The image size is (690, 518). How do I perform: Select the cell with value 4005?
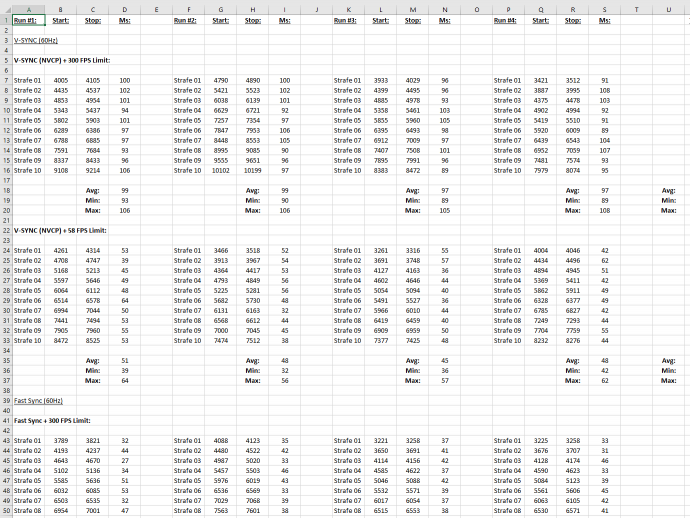tap(61, 81)
